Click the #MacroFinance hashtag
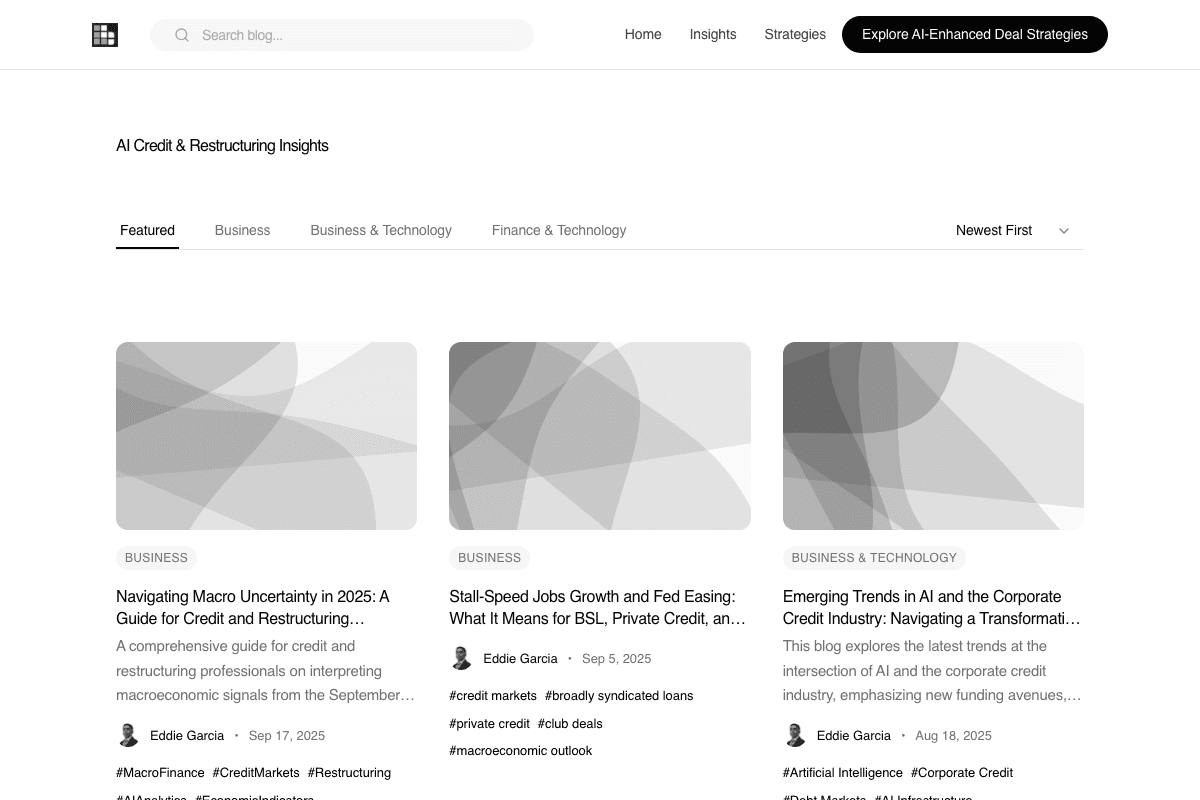 click(x=160, y=772)
